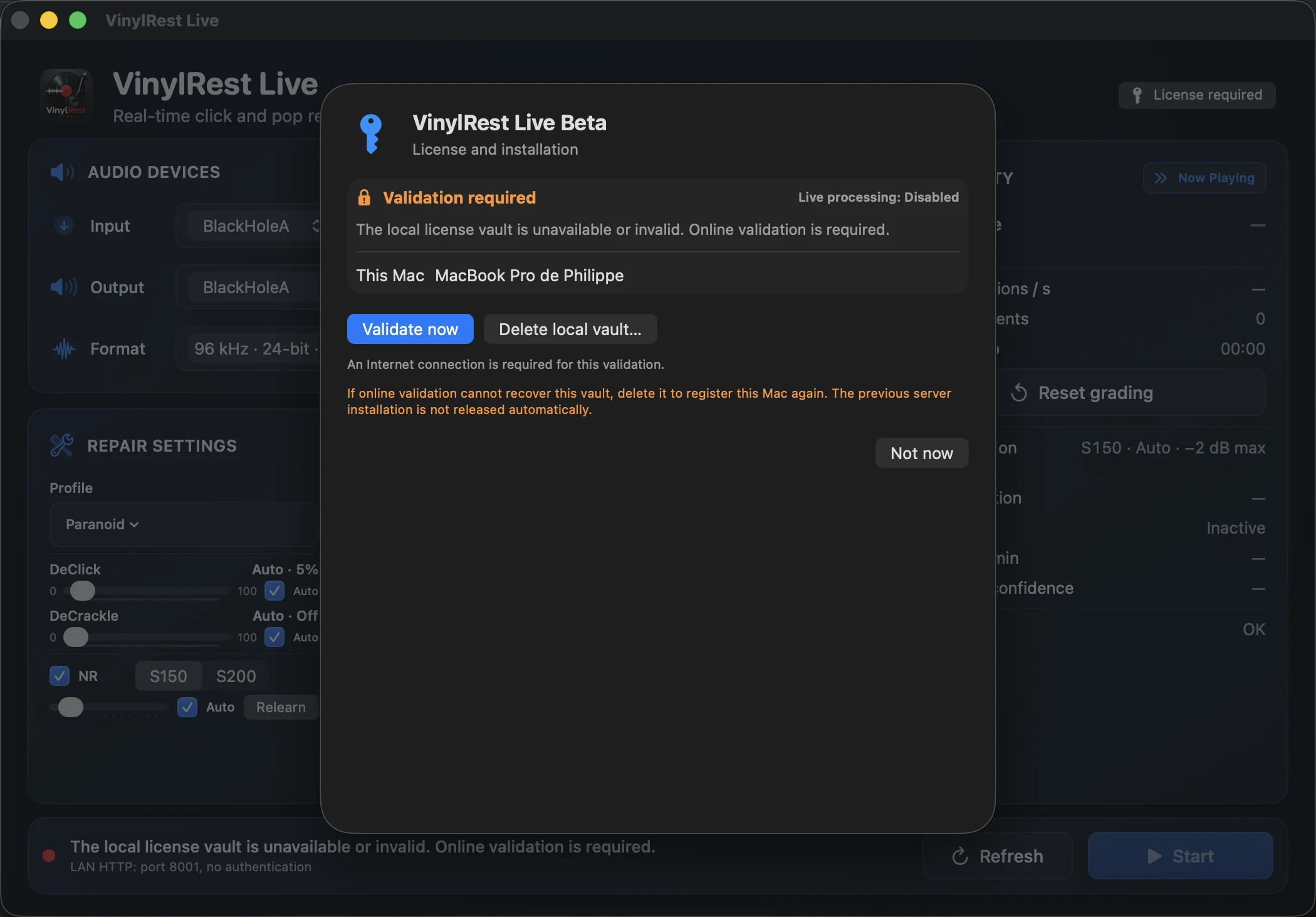The height and width of the screenshot is (917, 1316).
Task: Click the Reset grading circular arrow icon
Action: tap(1019, 393)
